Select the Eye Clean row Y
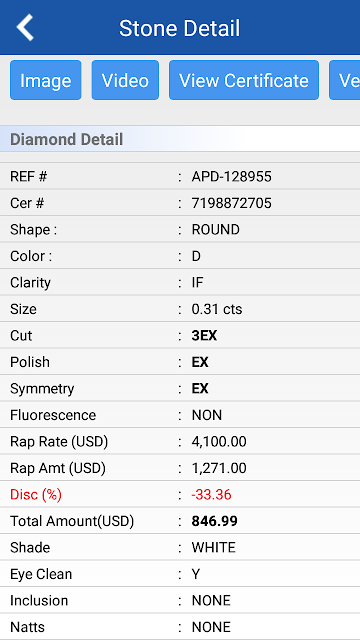This screenshot has width=360, height=640. pos(180,574)
